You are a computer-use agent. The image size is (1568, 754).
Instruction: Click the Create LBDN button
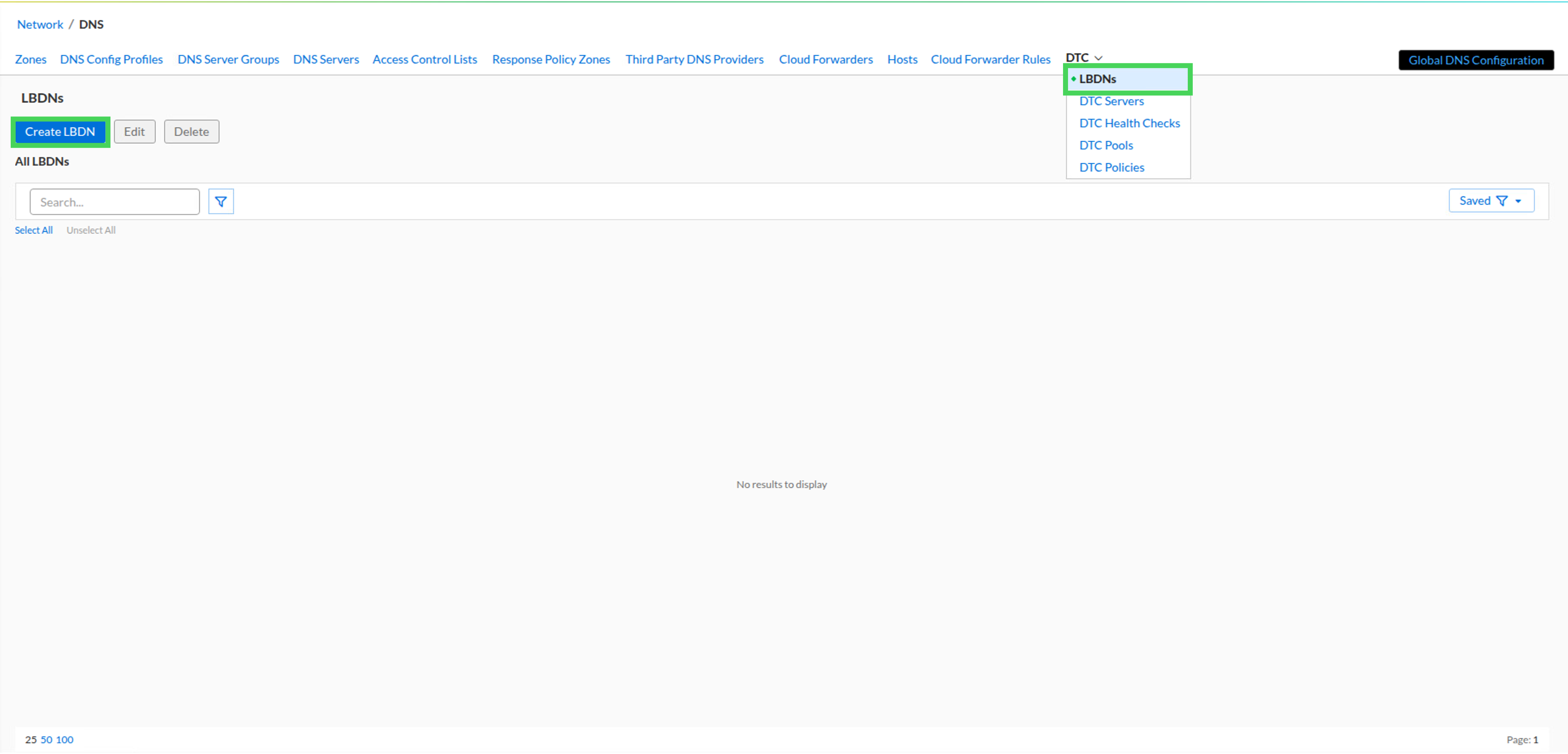(60, 131)
